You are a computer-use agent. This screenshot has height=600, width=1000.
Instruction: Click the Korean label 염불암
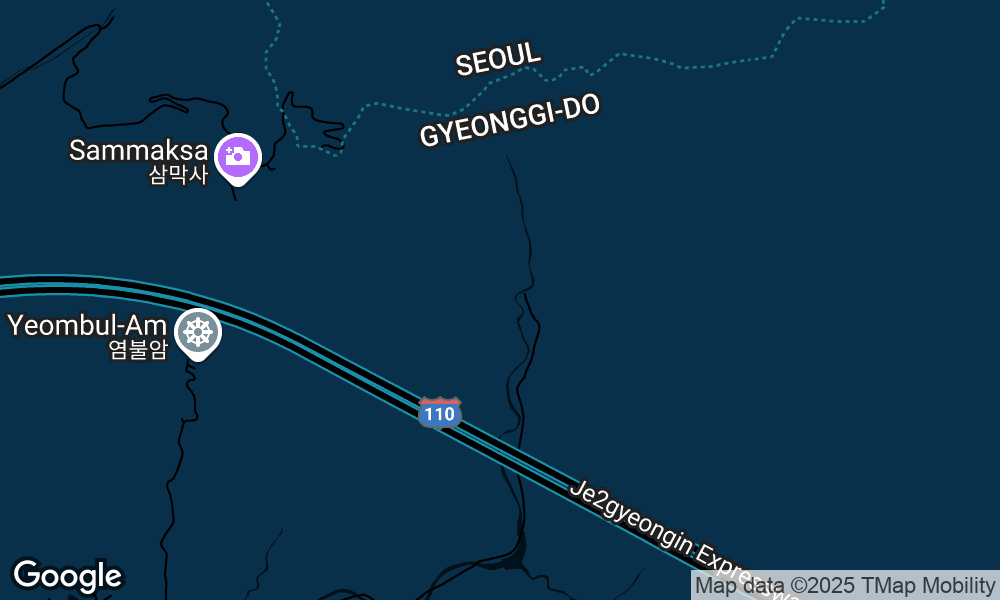(138, 349)
